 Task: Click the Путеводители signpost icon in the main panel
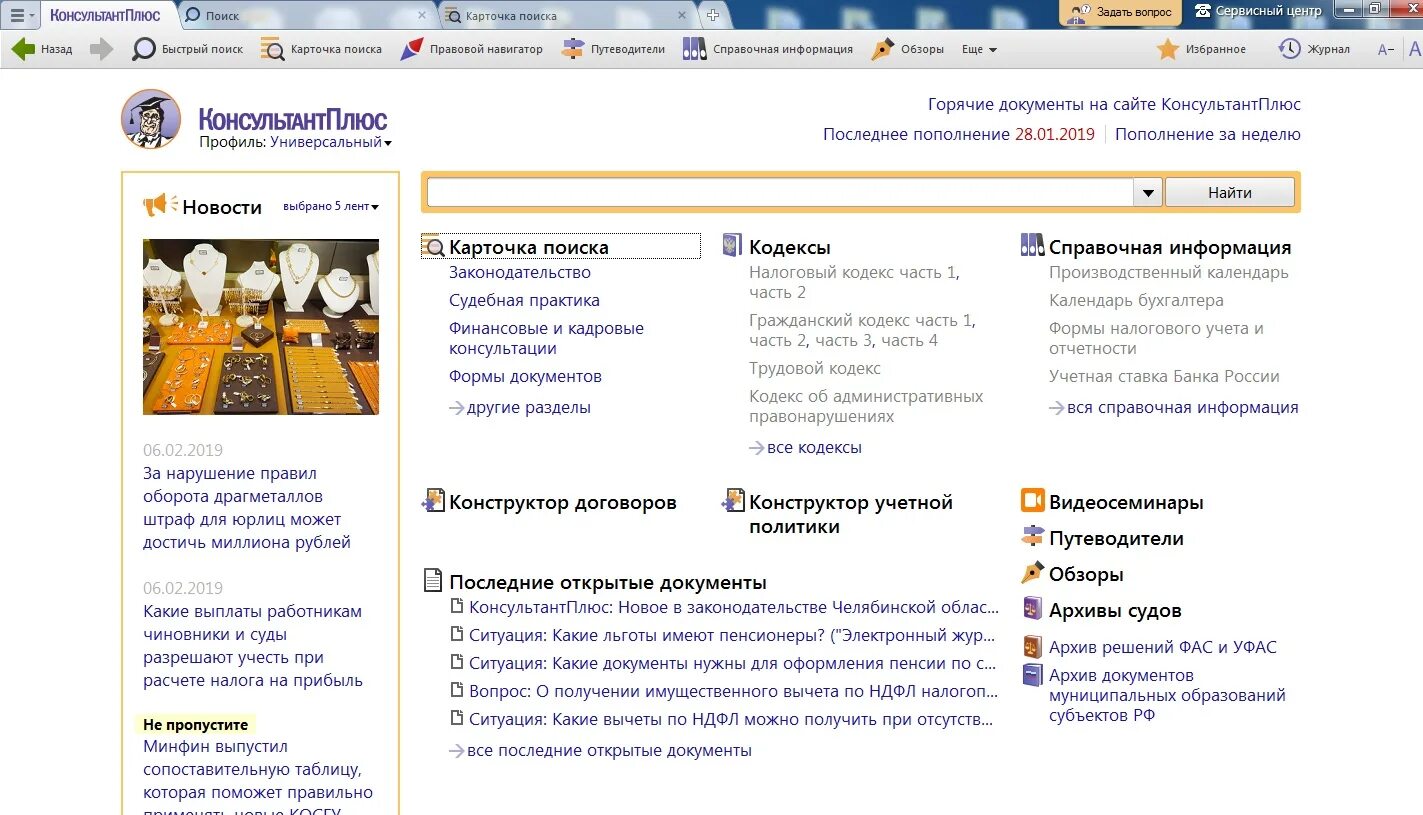coord(1033,537)
